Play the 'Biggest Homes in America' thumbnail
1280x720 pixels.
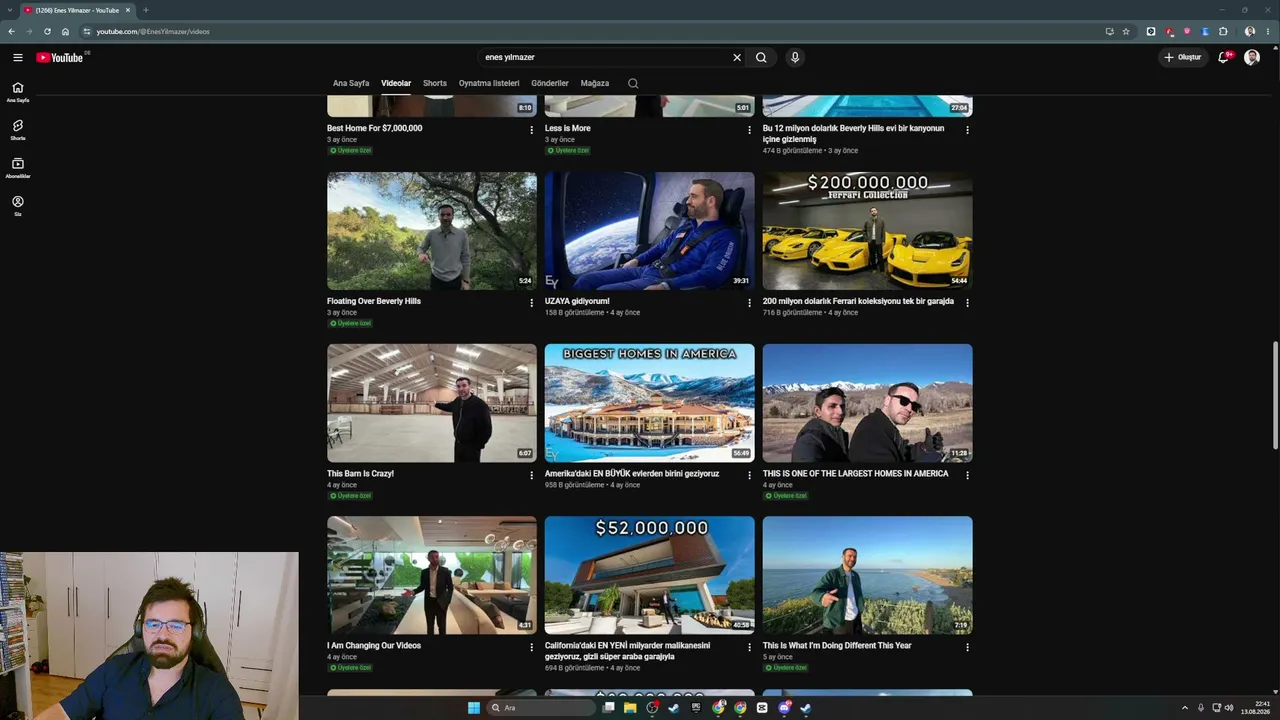[x=650, y=403]
